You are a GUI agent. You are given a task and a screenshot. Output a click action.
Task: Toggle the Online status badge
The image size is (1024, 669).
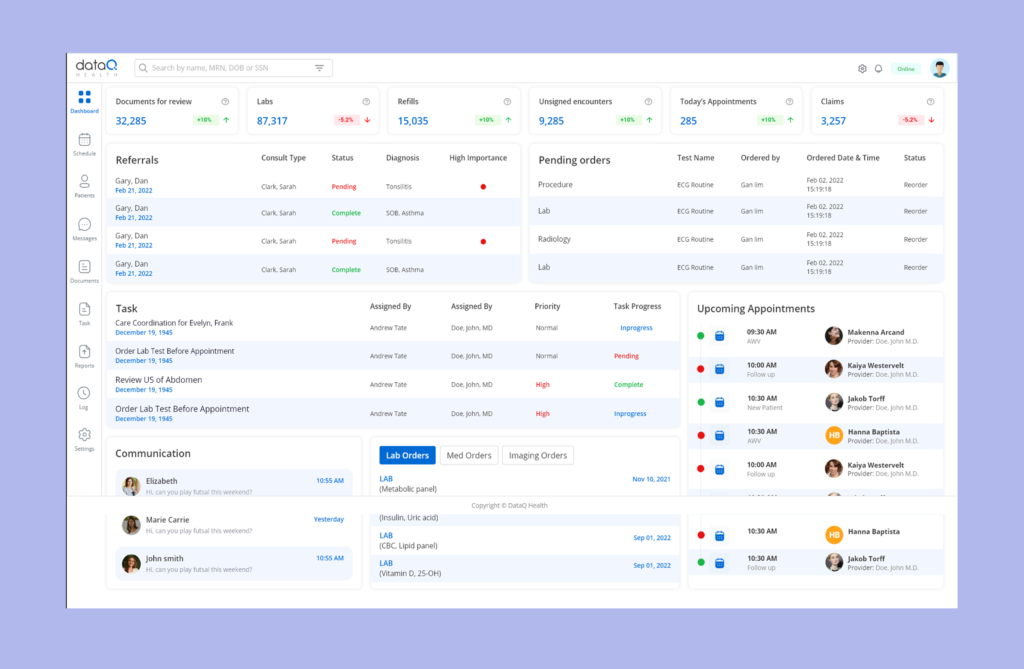906,69
